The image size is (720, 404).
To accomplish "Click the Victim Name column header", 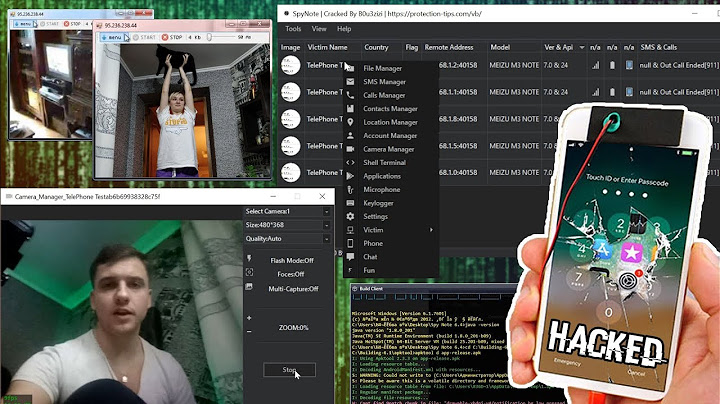I will [x=327, y=47].
